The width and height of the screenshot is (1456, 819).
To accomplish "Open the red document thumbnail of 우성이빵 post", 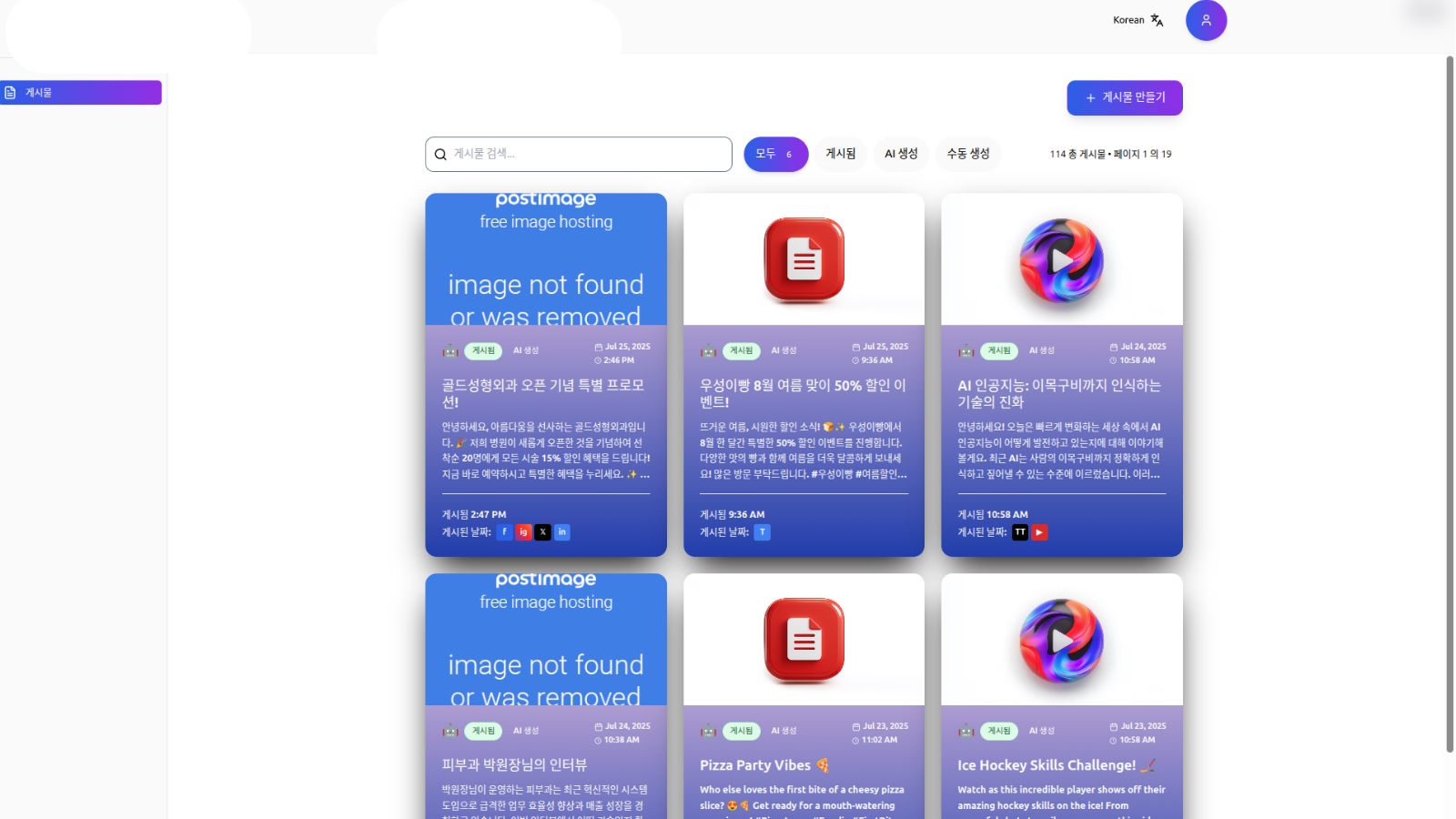I will 804,259.
